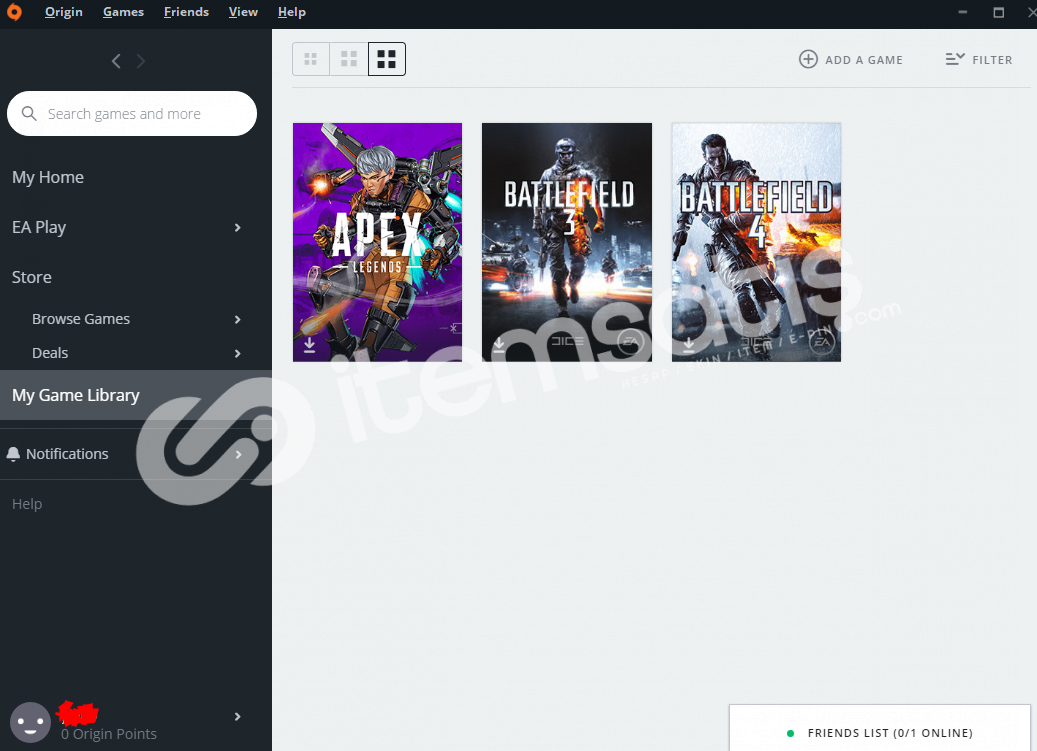Viewport: 1037px width, 751px height.
Task: Click the Origin logo icon
Action: point(14,12)
